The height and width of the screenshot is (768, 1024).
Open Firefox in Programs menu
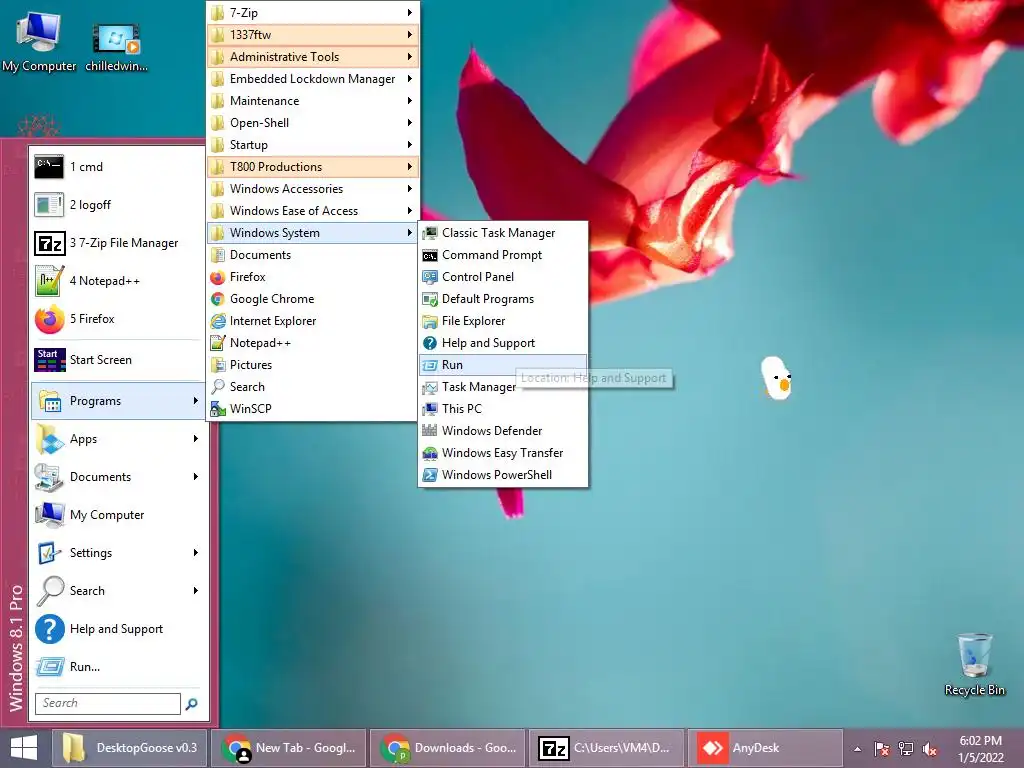[313, 277]
